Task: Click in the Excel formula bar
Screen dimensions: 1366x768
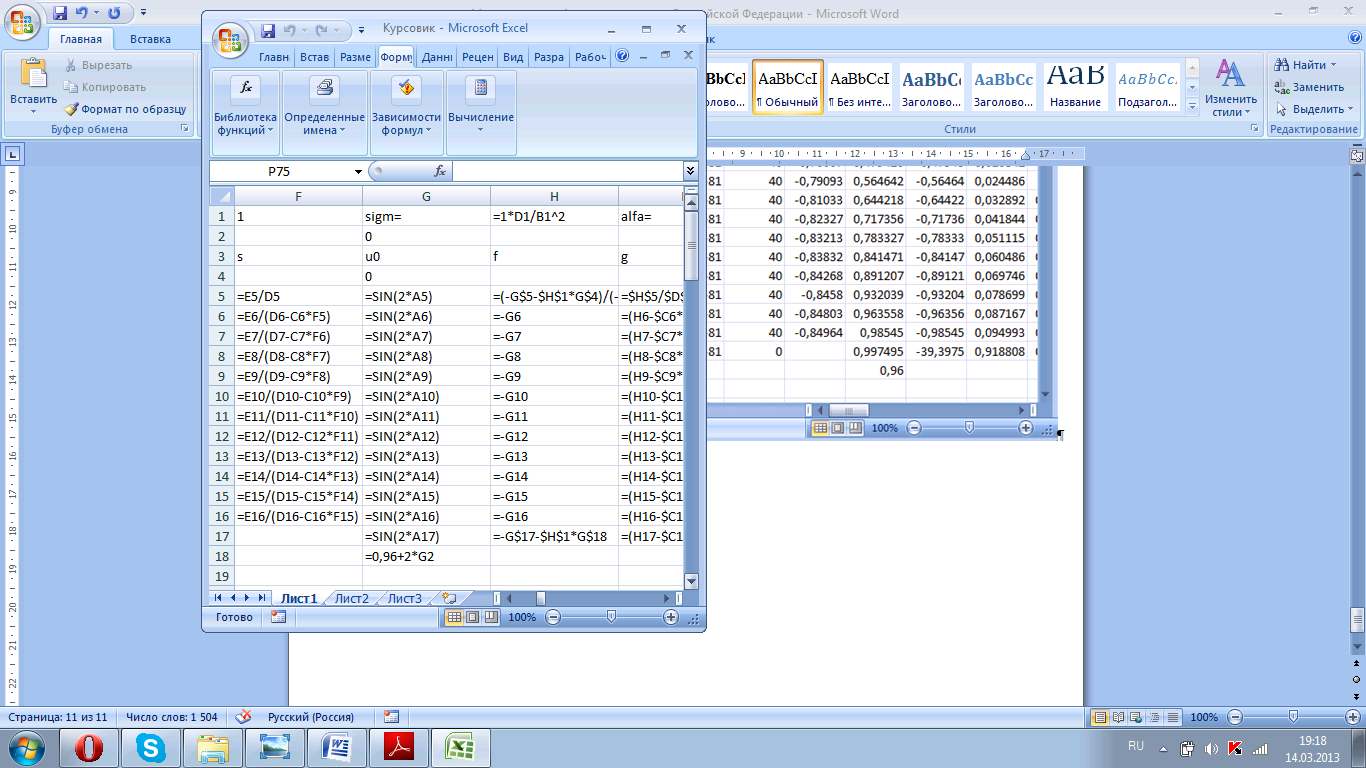Action: [567, 171]
